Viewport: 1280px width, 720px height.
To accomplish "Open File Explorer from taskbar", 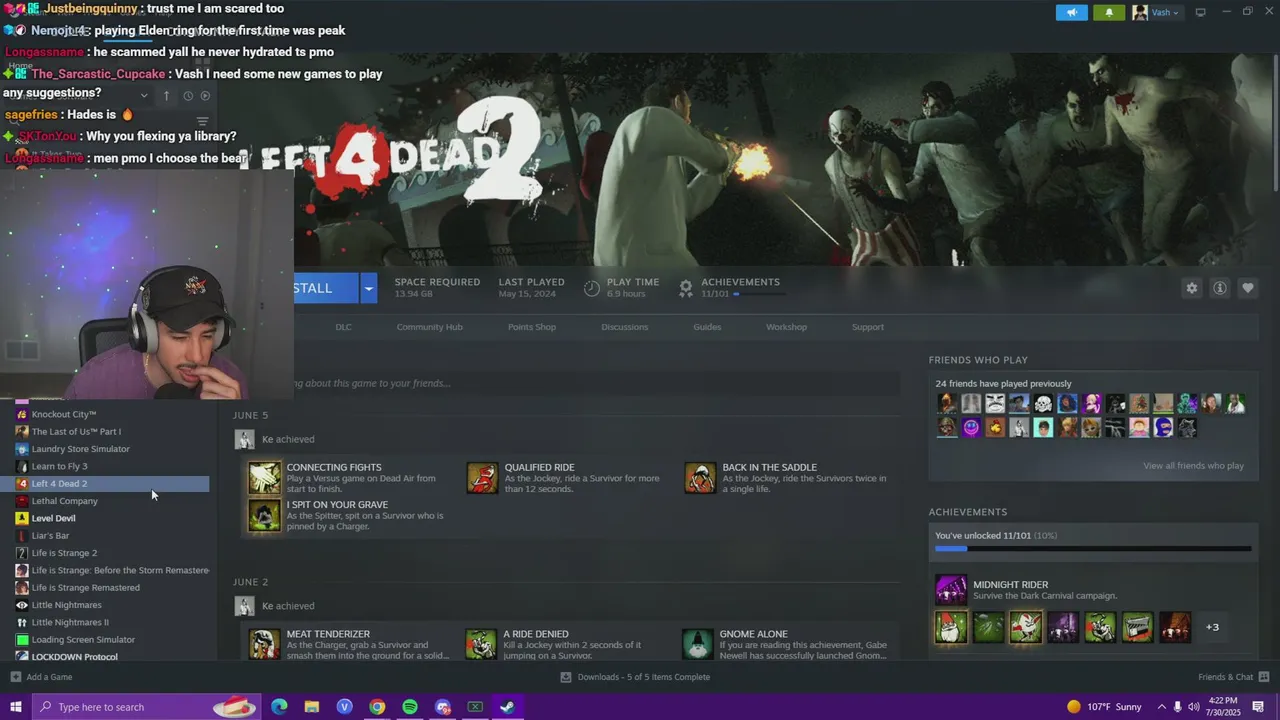I will (x=312, y=707).
